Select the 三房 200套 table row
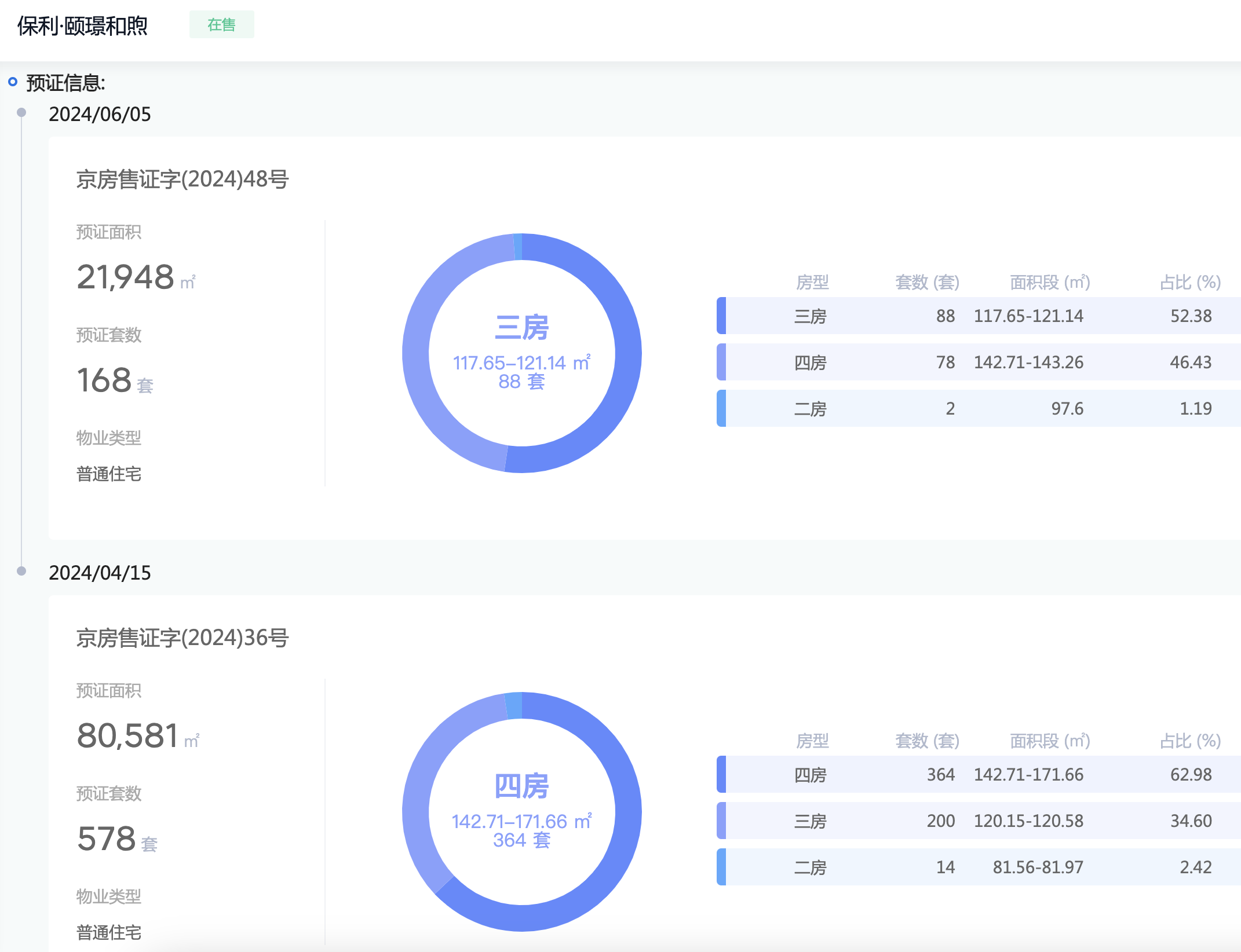Viewport: 1241px width, 952px height. coord(979,821)
